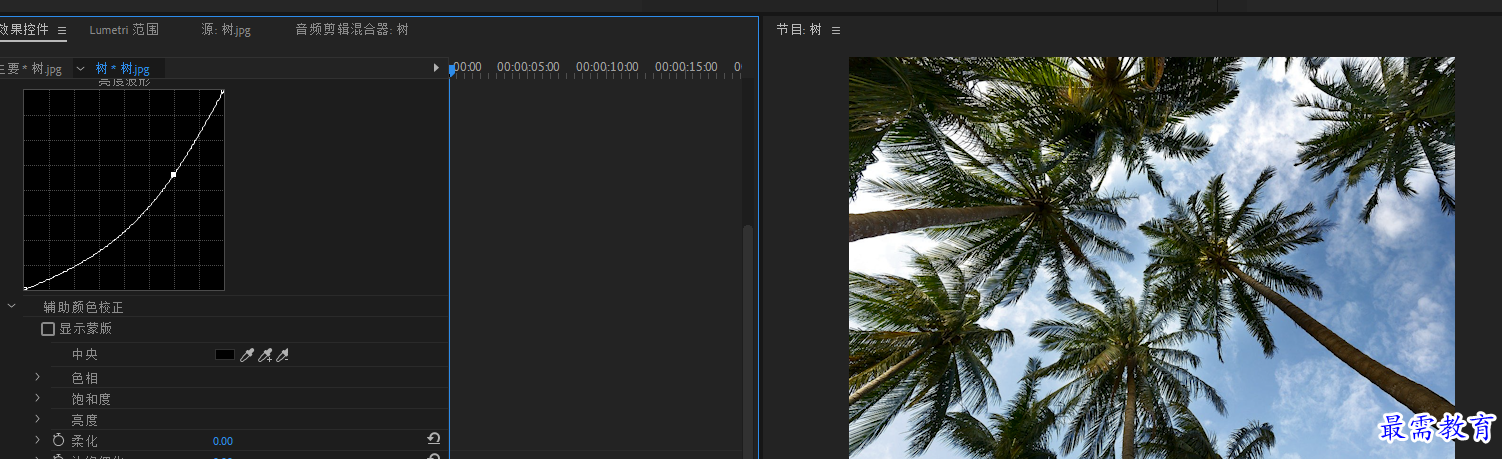Screen dimensions: 1502x459
Task: Click the 柔化 value 0.00
Action: tap(222, 441)
